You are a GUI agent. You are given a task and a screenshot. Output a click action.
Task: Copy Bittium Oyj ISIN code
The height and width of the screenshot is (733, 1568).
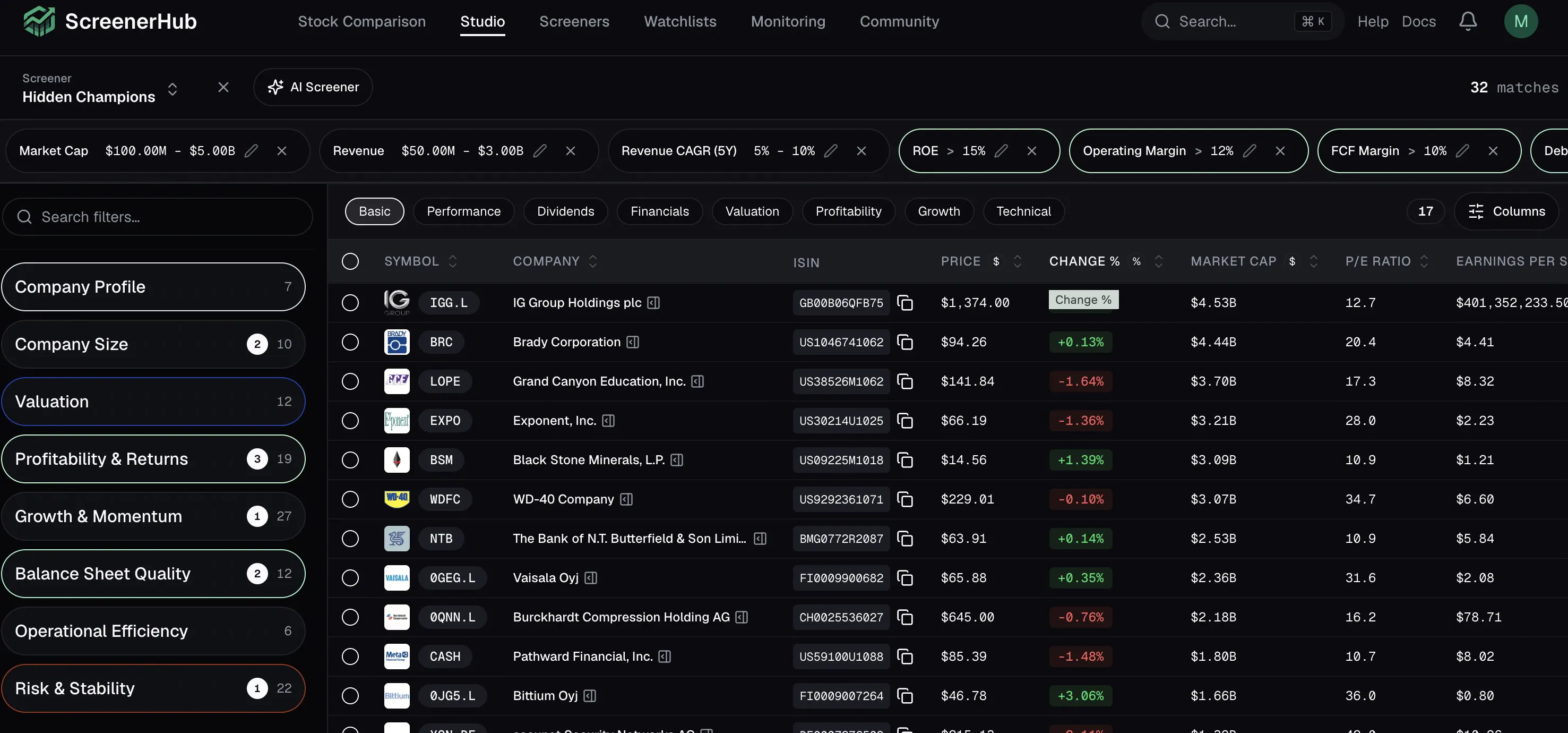pyautogui.click(x=905, y=696)
